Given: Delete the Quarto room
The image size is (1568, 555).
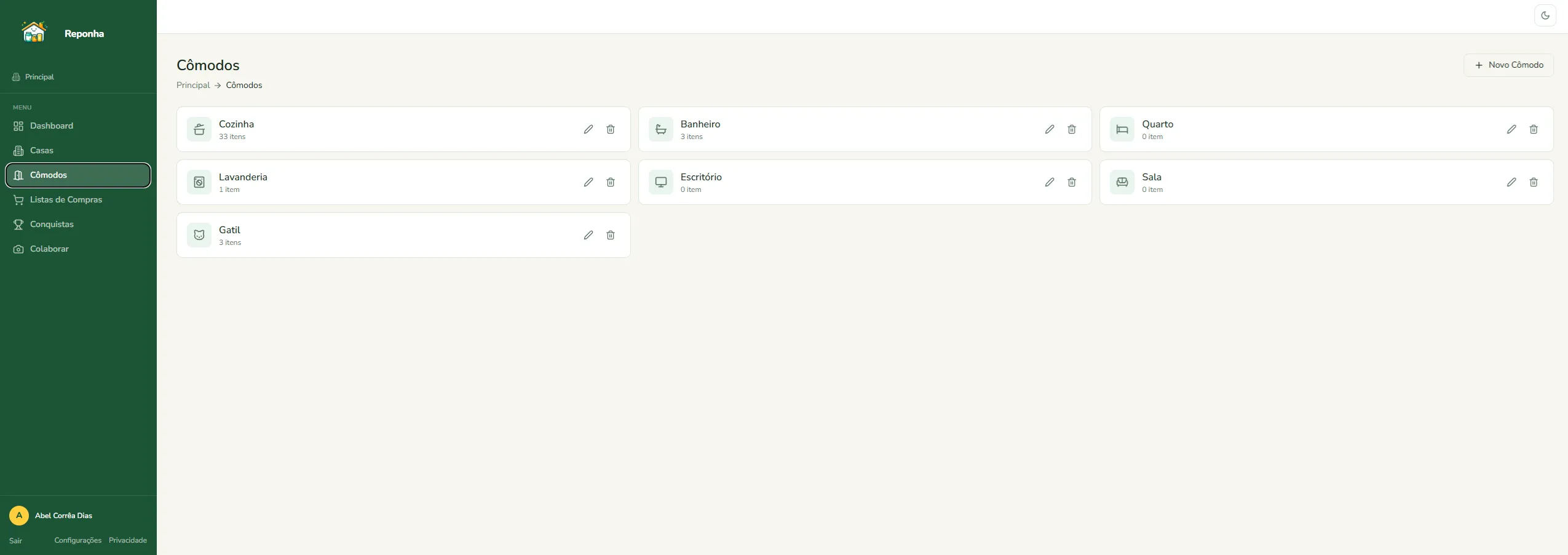Looking at the screenshot, I should (x=1534, y=129).
